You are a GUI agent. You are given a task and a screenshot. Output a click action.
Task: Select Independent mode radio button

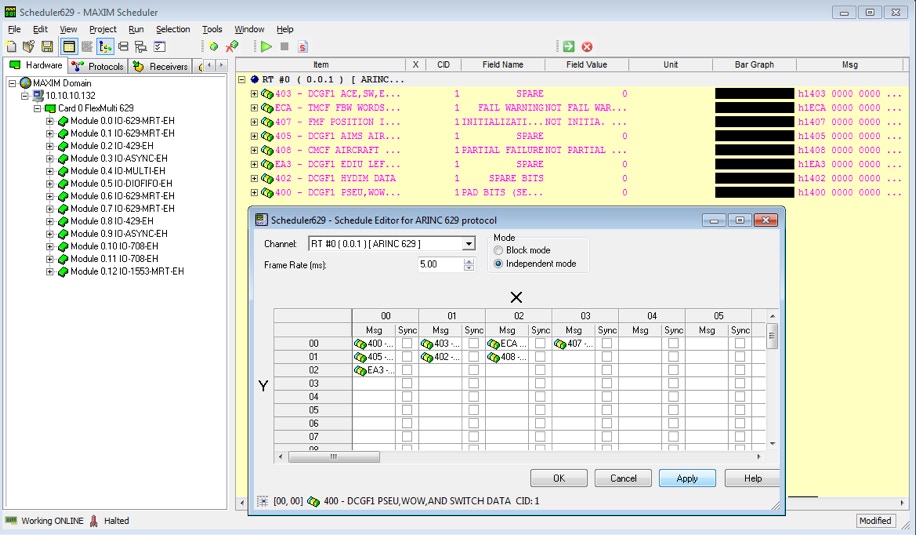[498, 263]
